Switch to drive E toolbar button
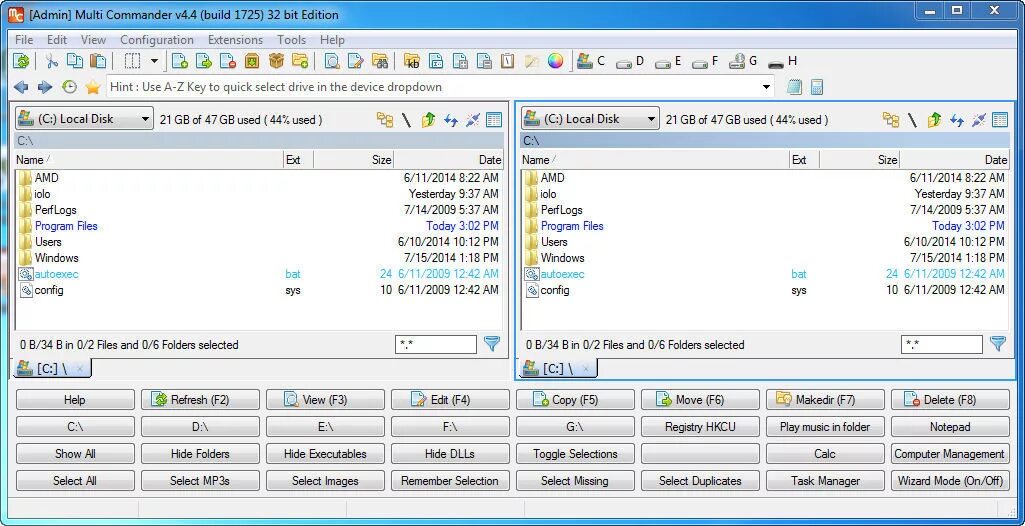1025x526 pixels. (x=668, y=61)
